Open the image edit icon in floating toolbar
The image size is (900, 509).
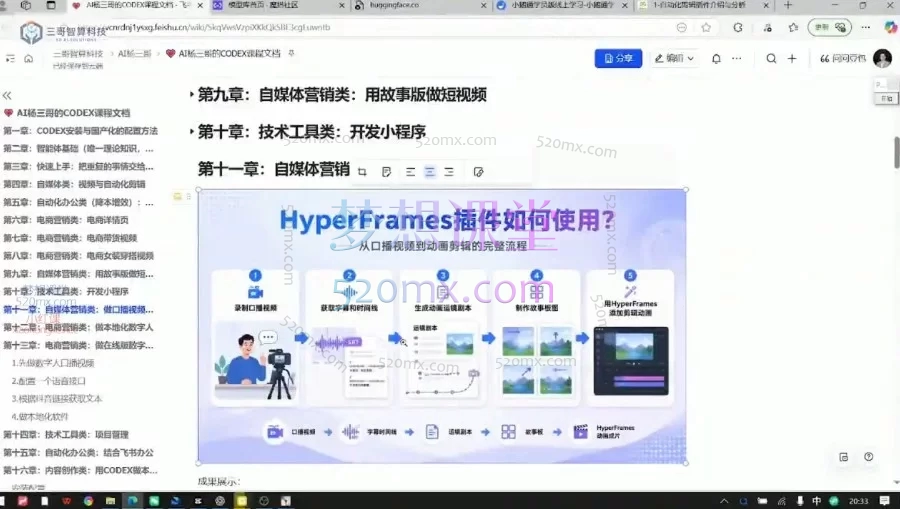(479, 172)
